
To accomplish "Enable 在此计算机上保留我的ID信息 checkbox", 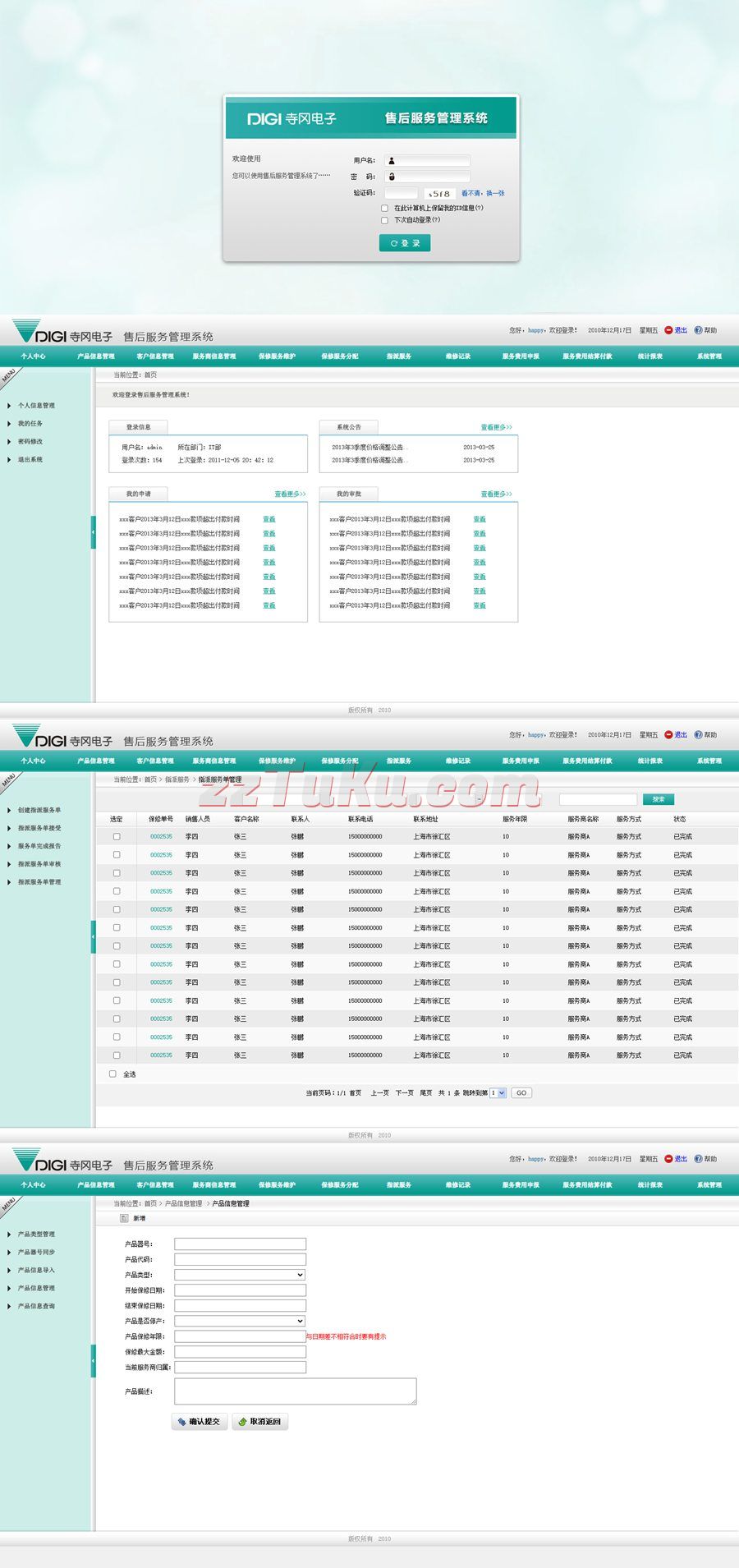I will tap(384, 209).
